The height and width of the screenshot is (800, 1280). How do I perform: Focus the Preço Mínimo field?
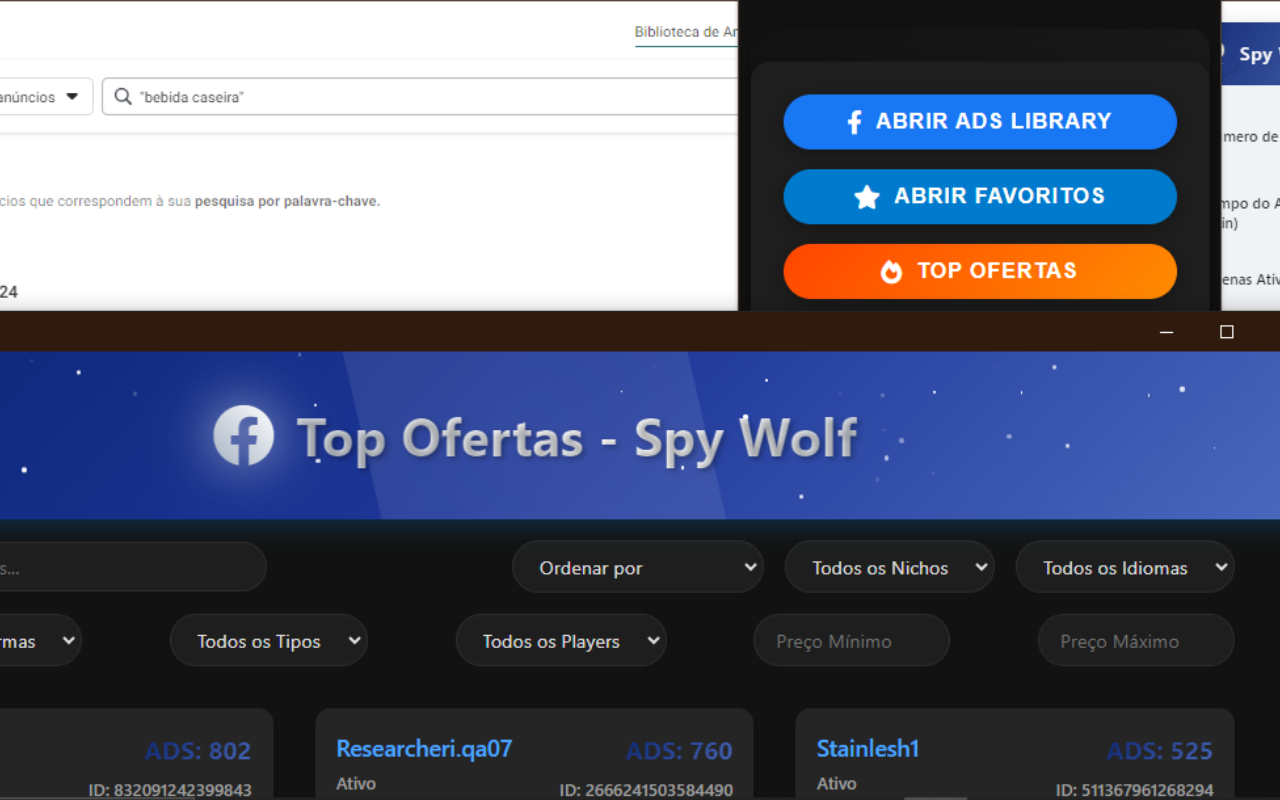click(x=851, y=641)
